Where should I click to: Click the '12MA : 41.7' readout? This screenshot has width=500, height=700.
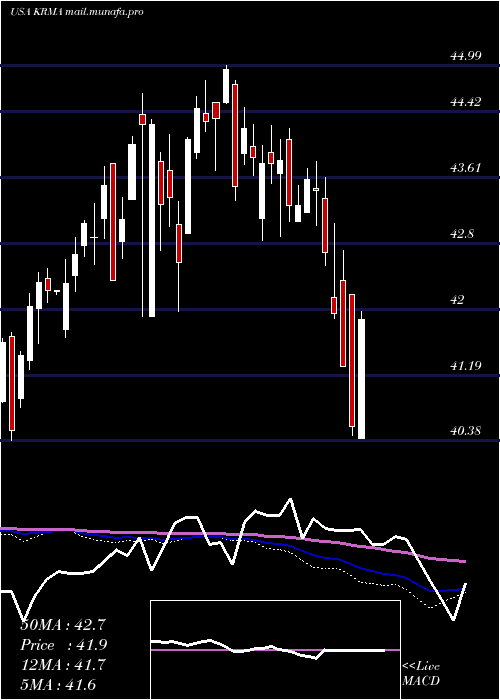click(x=63, y=665)
